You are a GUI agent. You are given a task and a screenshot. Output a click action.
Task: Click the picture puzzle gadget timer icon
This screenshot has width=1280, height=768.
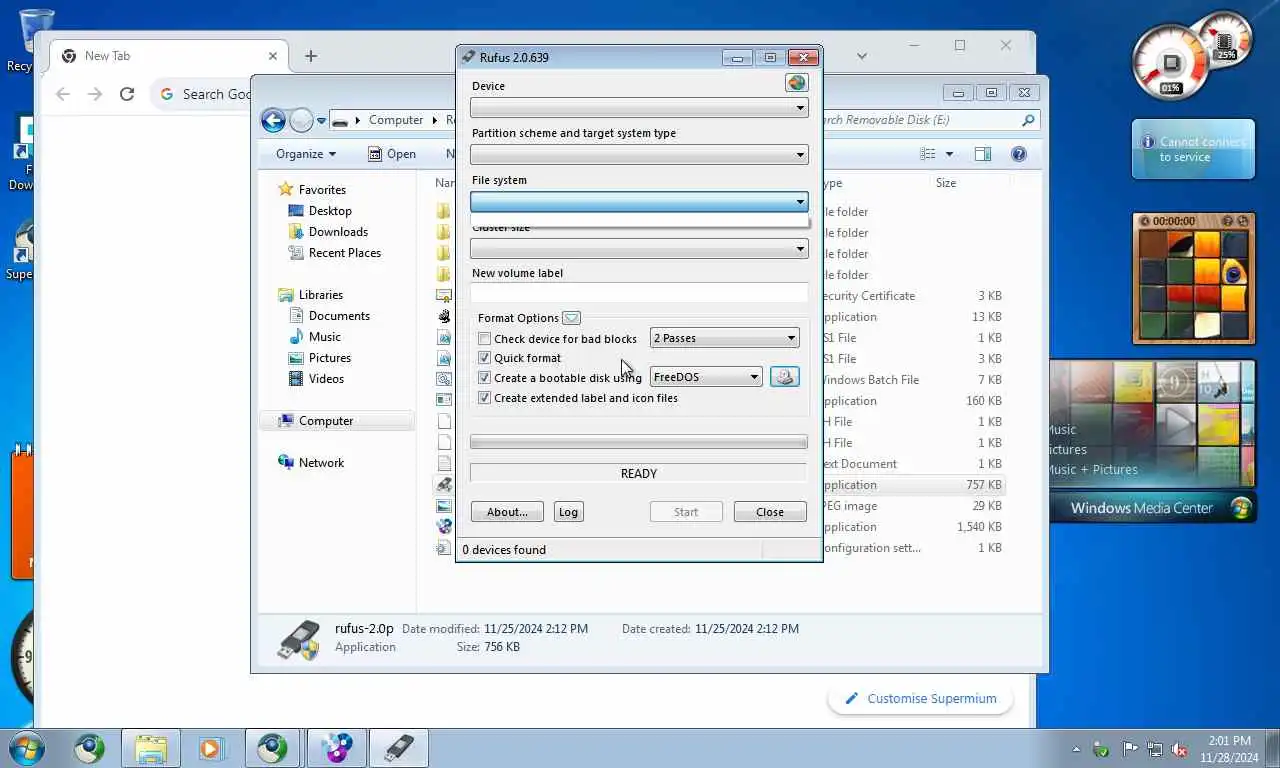1145,221
